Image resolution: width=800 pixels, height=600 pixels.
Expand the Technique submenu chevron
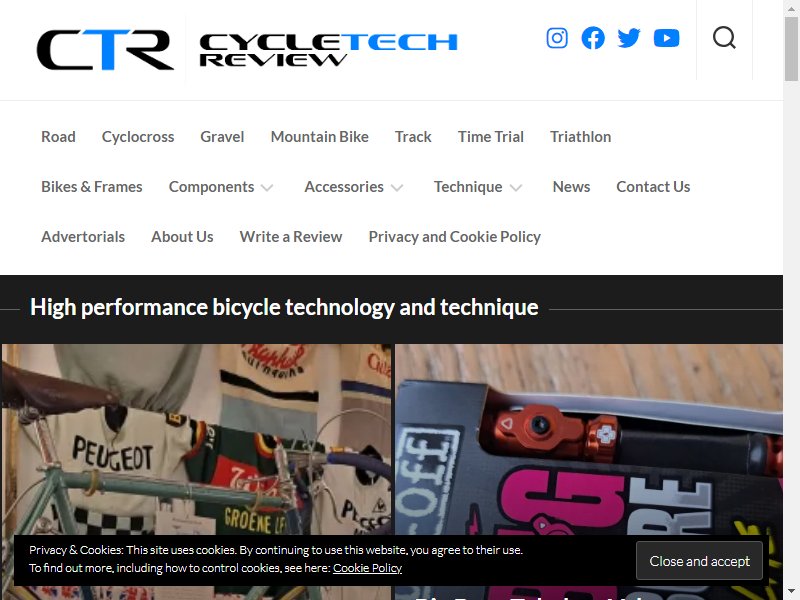click(x=516, y=188)
